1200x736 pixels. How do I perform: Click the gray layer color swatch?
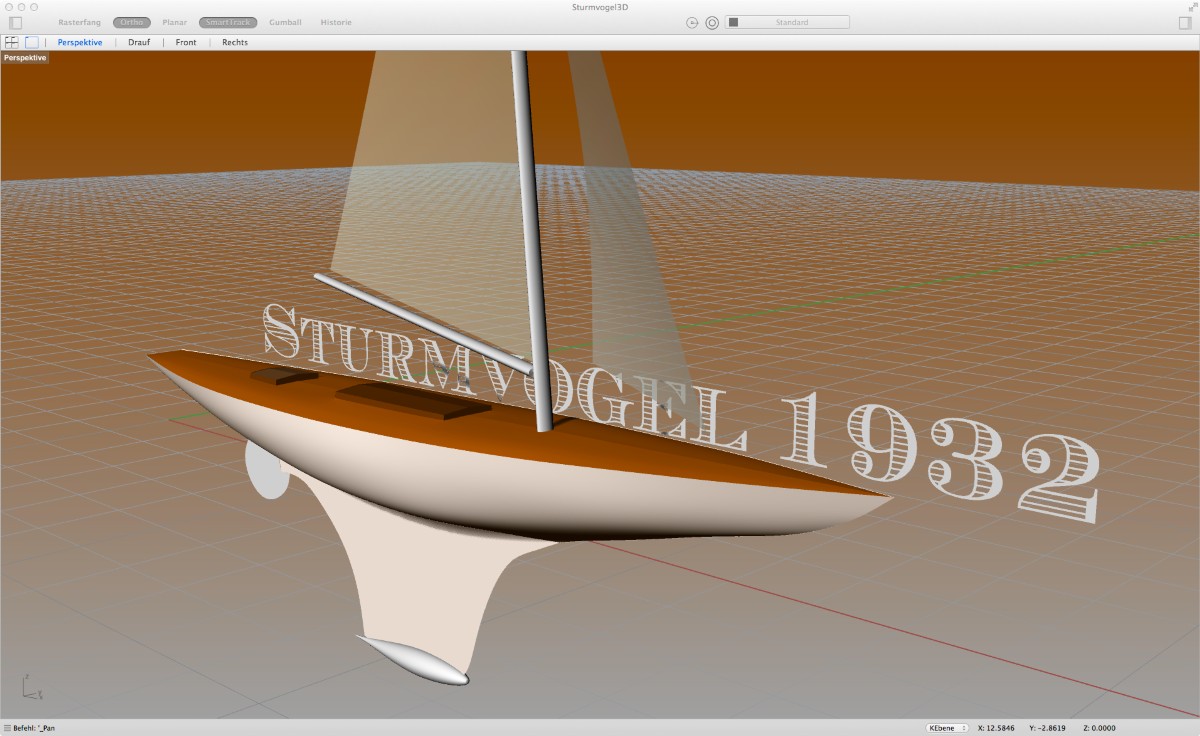[733, 22]
